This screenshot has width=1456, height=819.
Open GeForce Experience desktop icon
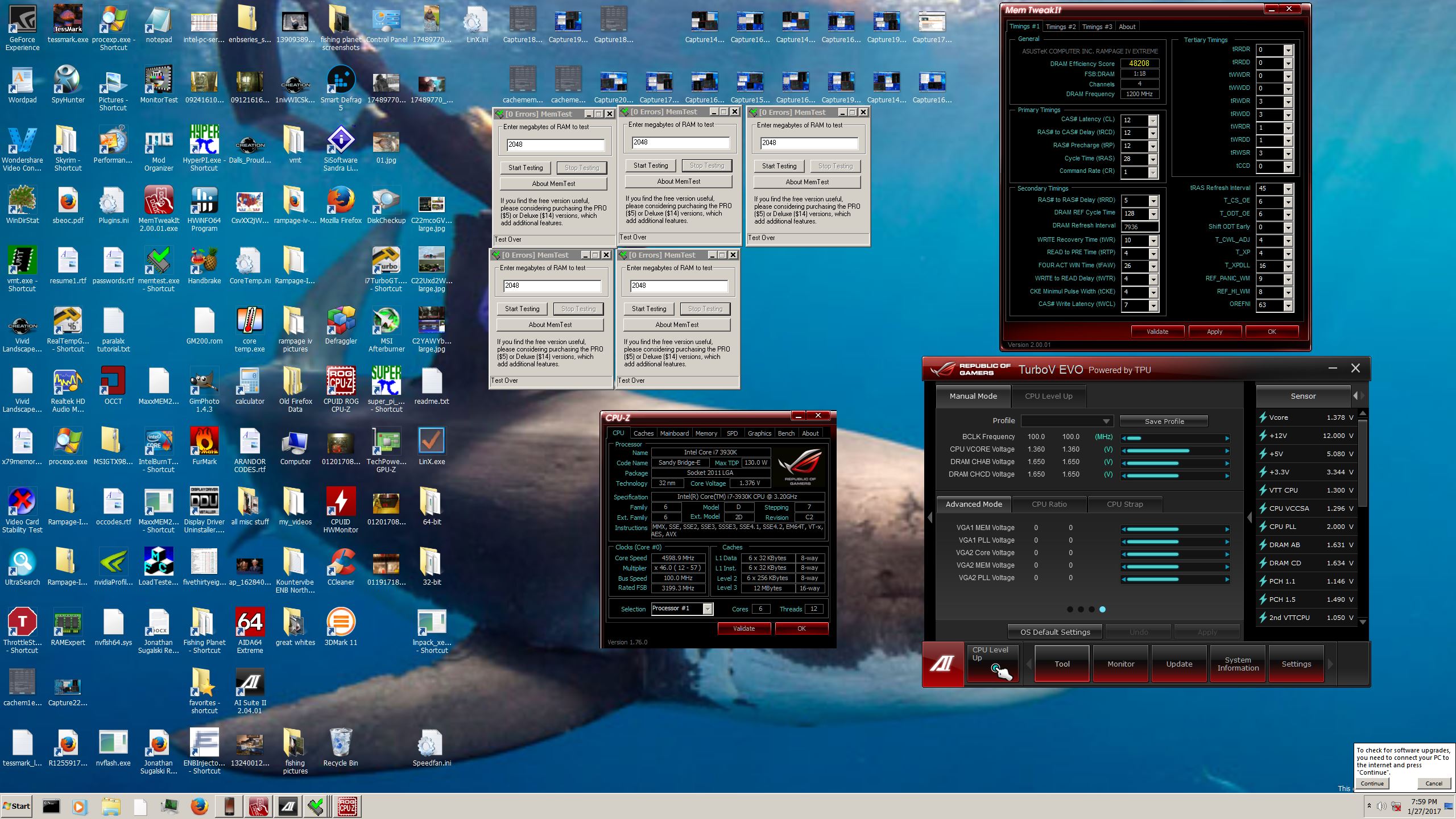22,27
